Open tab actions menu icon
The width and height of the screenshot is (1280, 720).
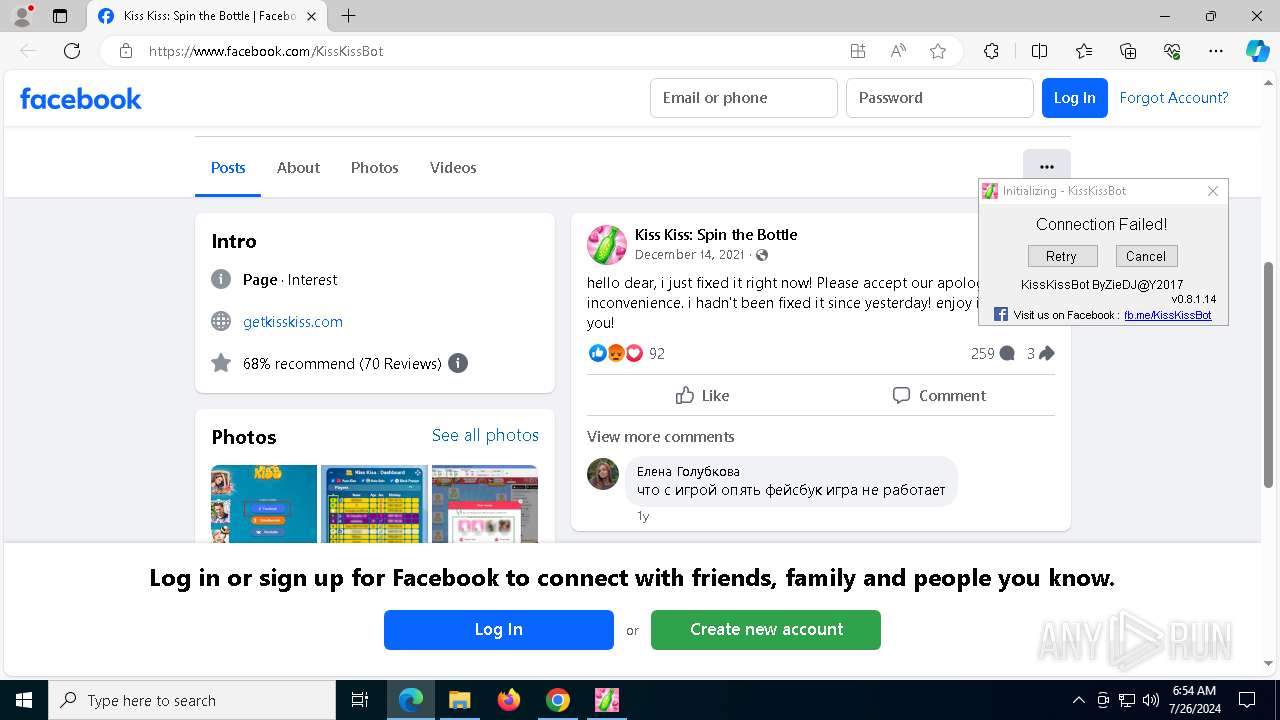point(60,16)
